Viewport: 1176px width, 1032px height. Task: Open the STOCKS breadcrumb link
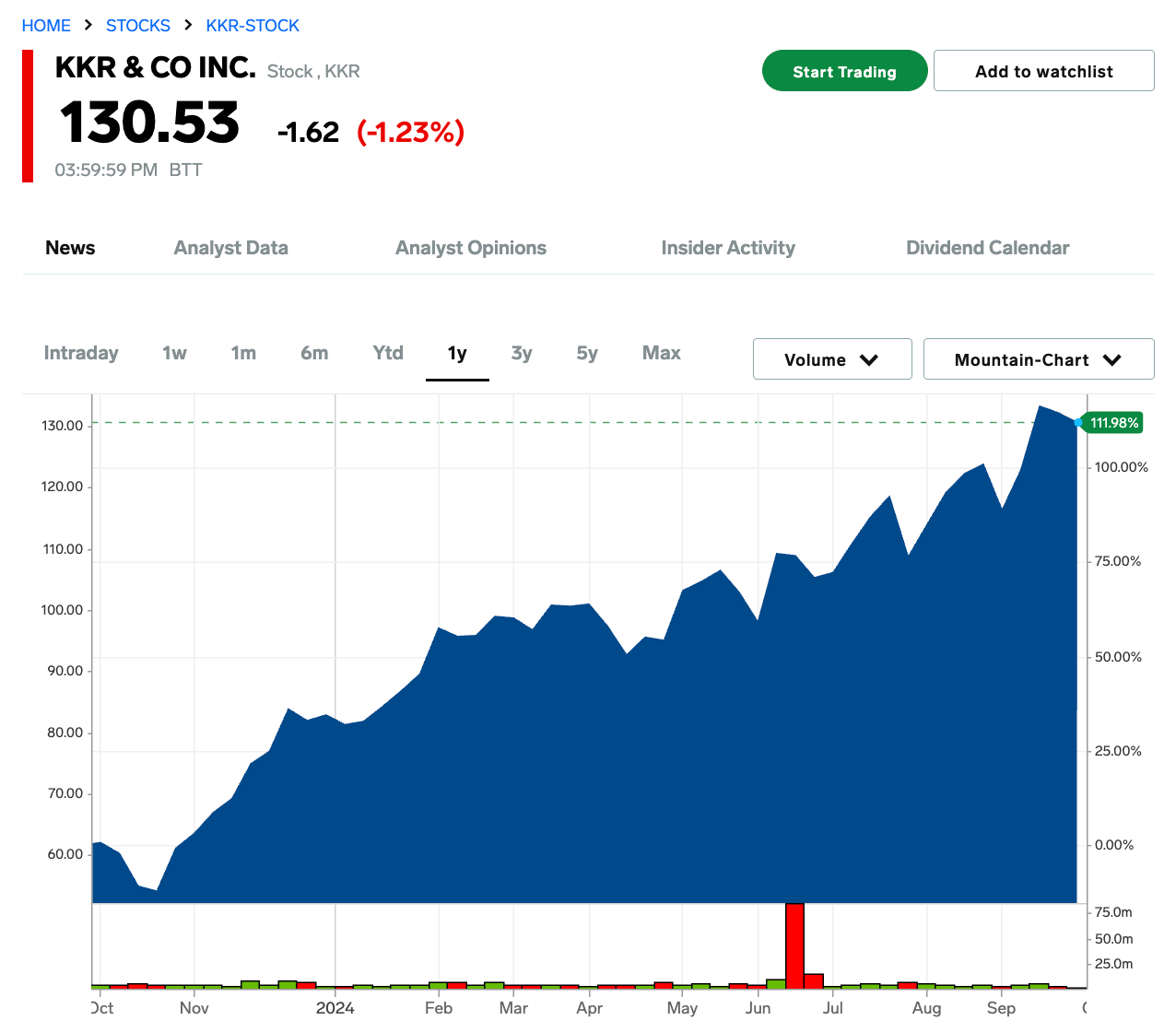[138, 25]
